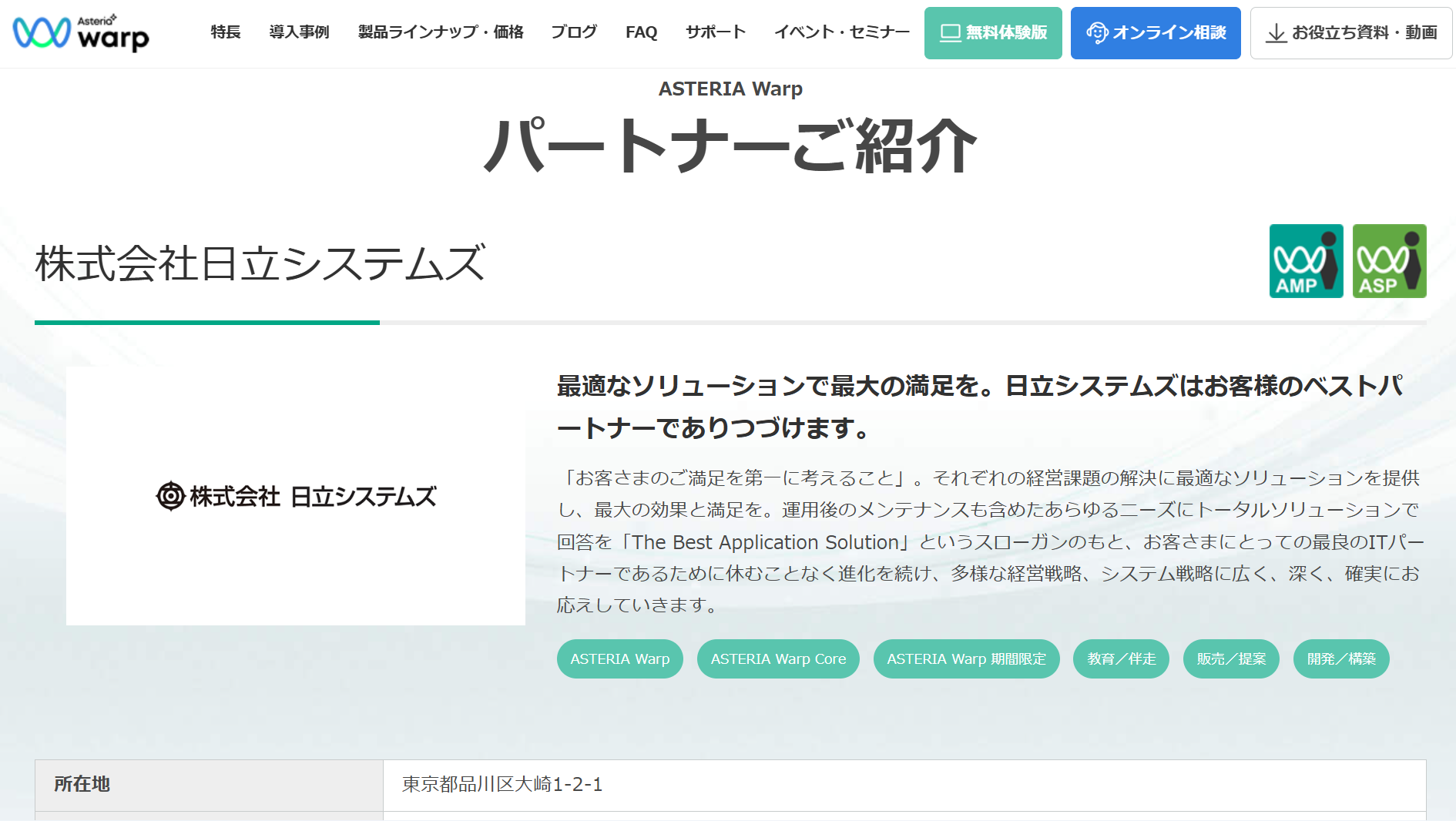Go to the FAQ section
Screen dimensions: 1456x821
click(641, 32)
